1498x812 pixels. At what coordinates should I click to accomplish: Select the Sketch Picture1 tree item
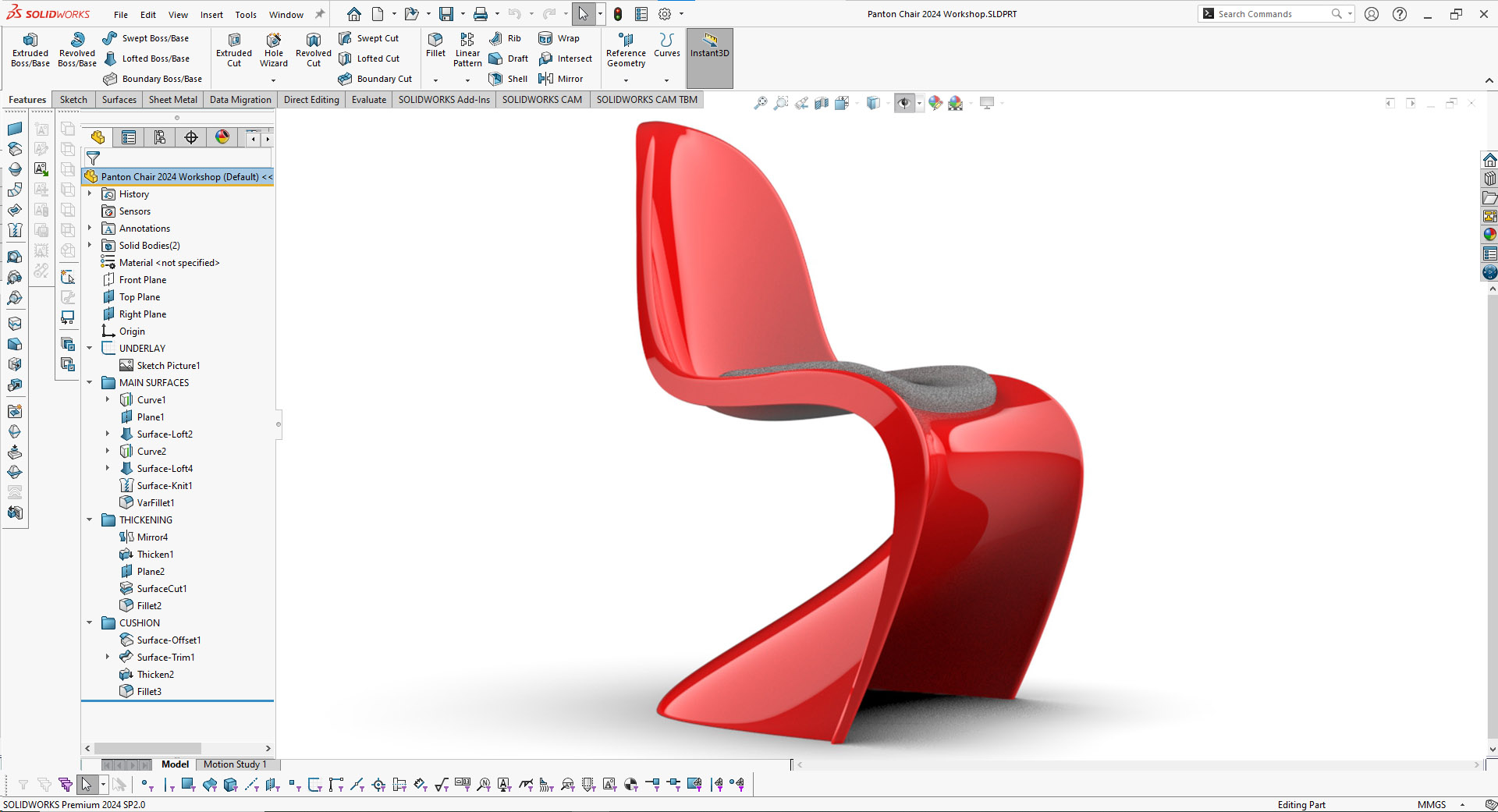(x=160, y=365)
